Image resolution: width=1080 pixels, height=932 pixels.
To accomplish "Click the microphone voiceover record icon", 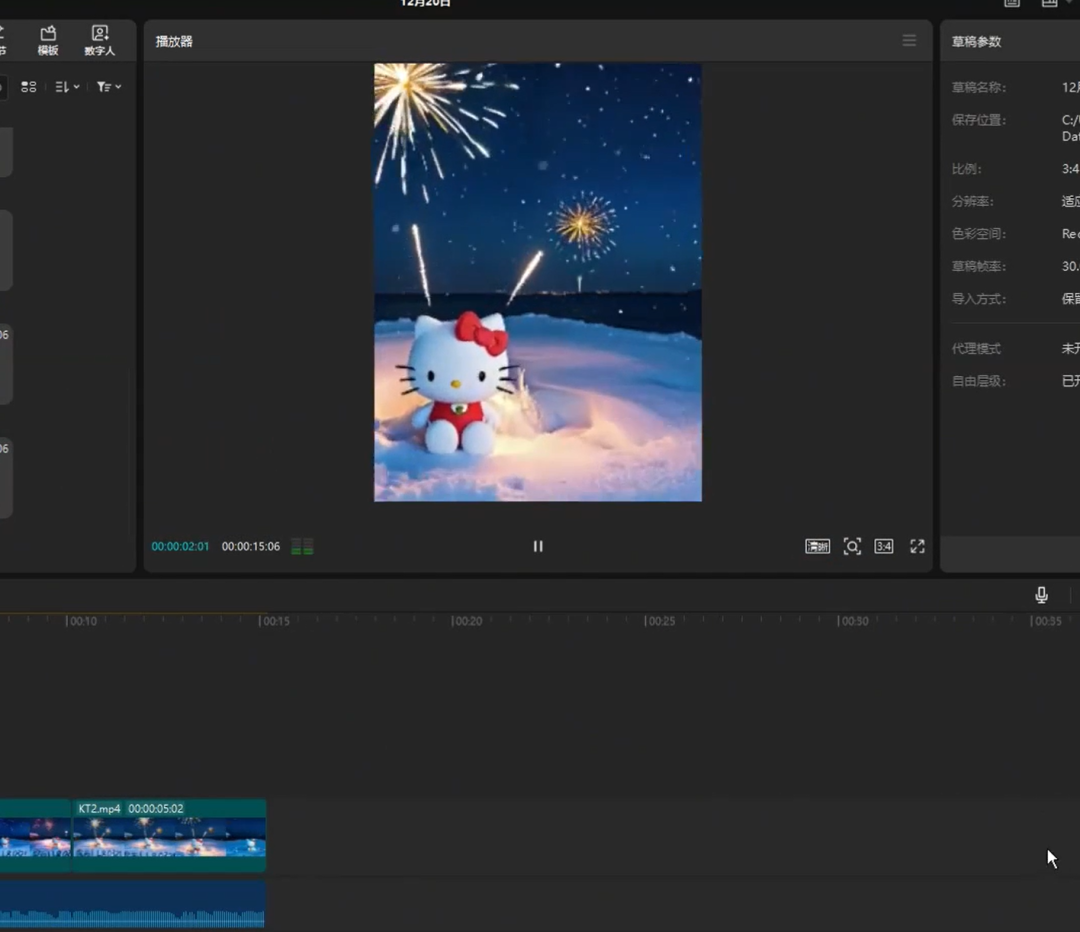I will [x=1041, y=595].
